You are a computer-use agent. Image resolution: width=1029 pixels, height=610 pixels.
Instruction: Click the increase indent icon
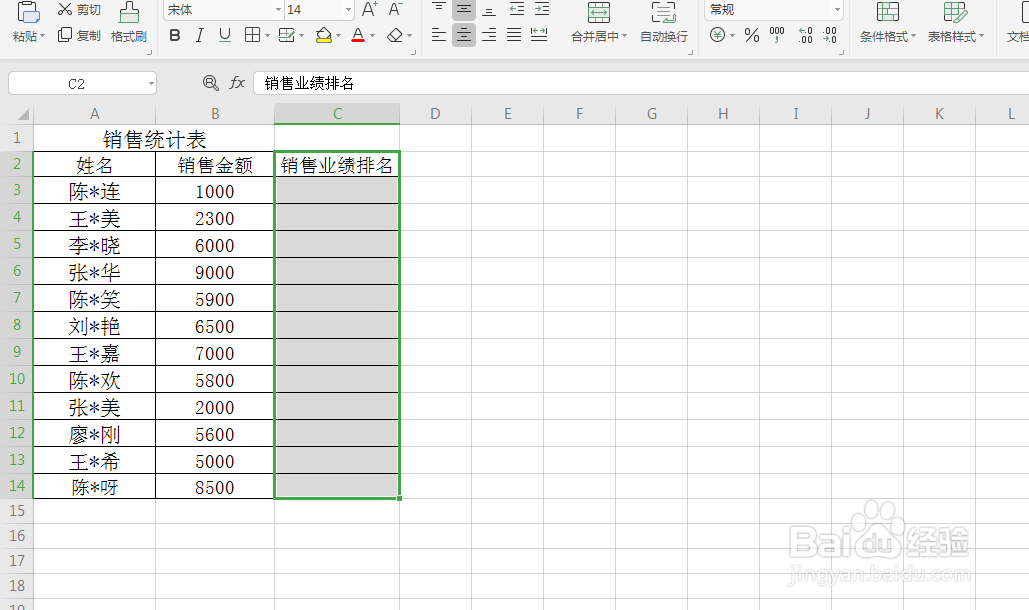tap(542, 9)
